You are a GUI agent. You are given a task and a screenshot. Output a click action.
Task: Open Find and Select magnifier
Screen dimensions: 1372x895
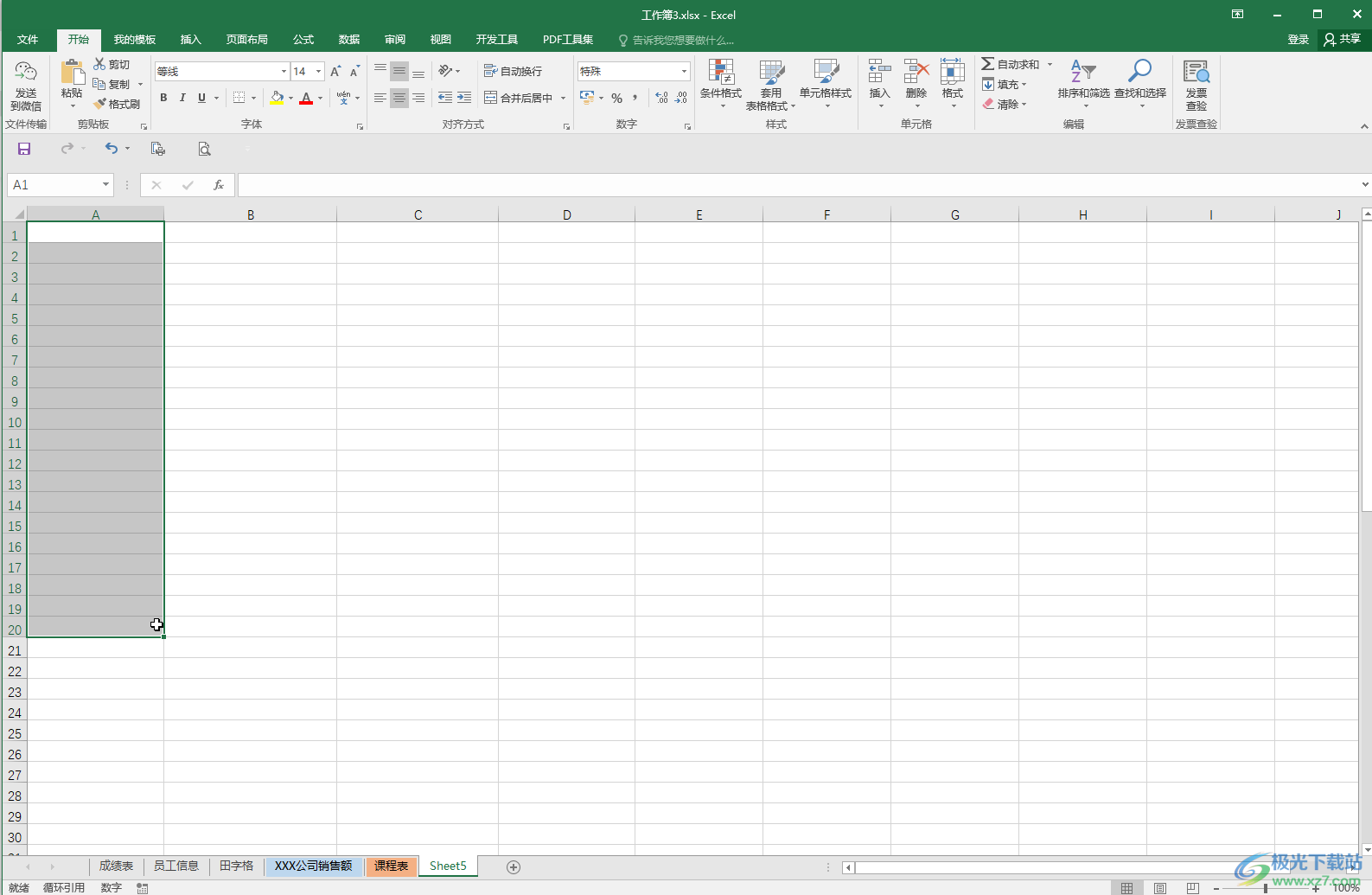tap(1140, 84)
